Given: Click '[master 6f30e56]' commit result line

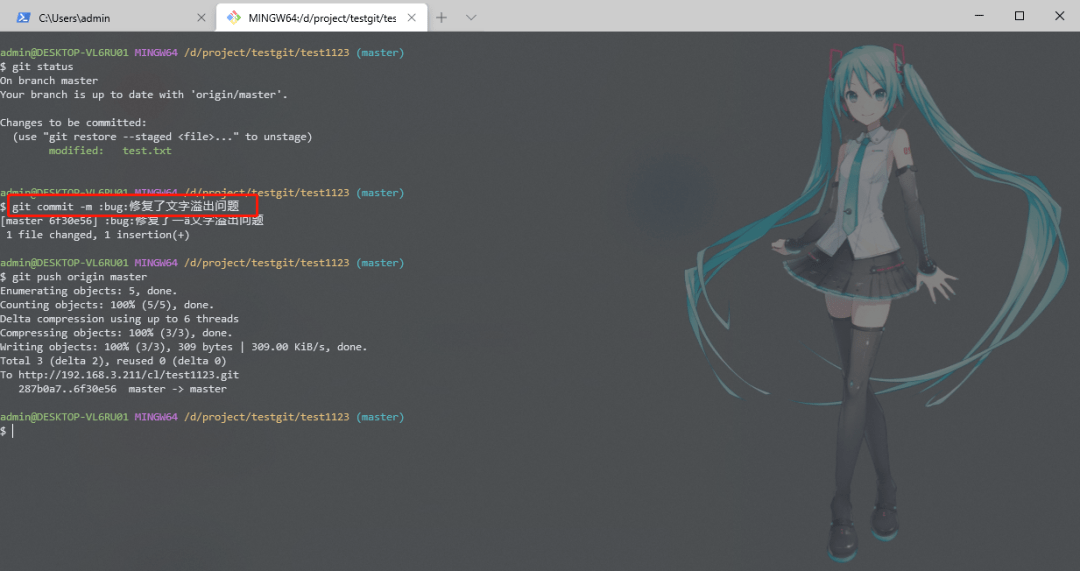Looking at the screenshot, I should click(x=132, y=220).
